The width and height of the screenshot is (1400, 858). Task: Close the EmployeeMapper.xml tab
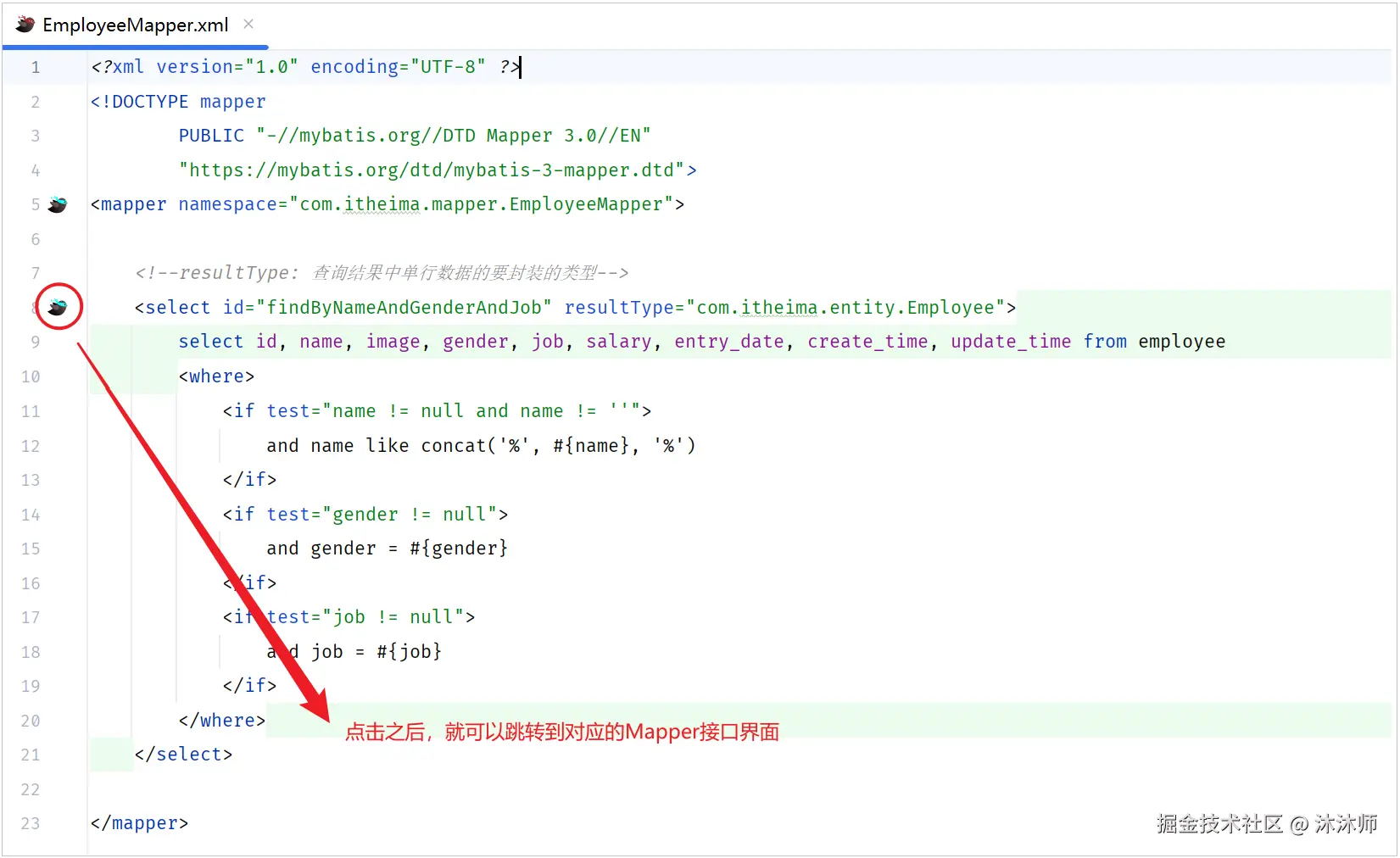coord(248,24)
